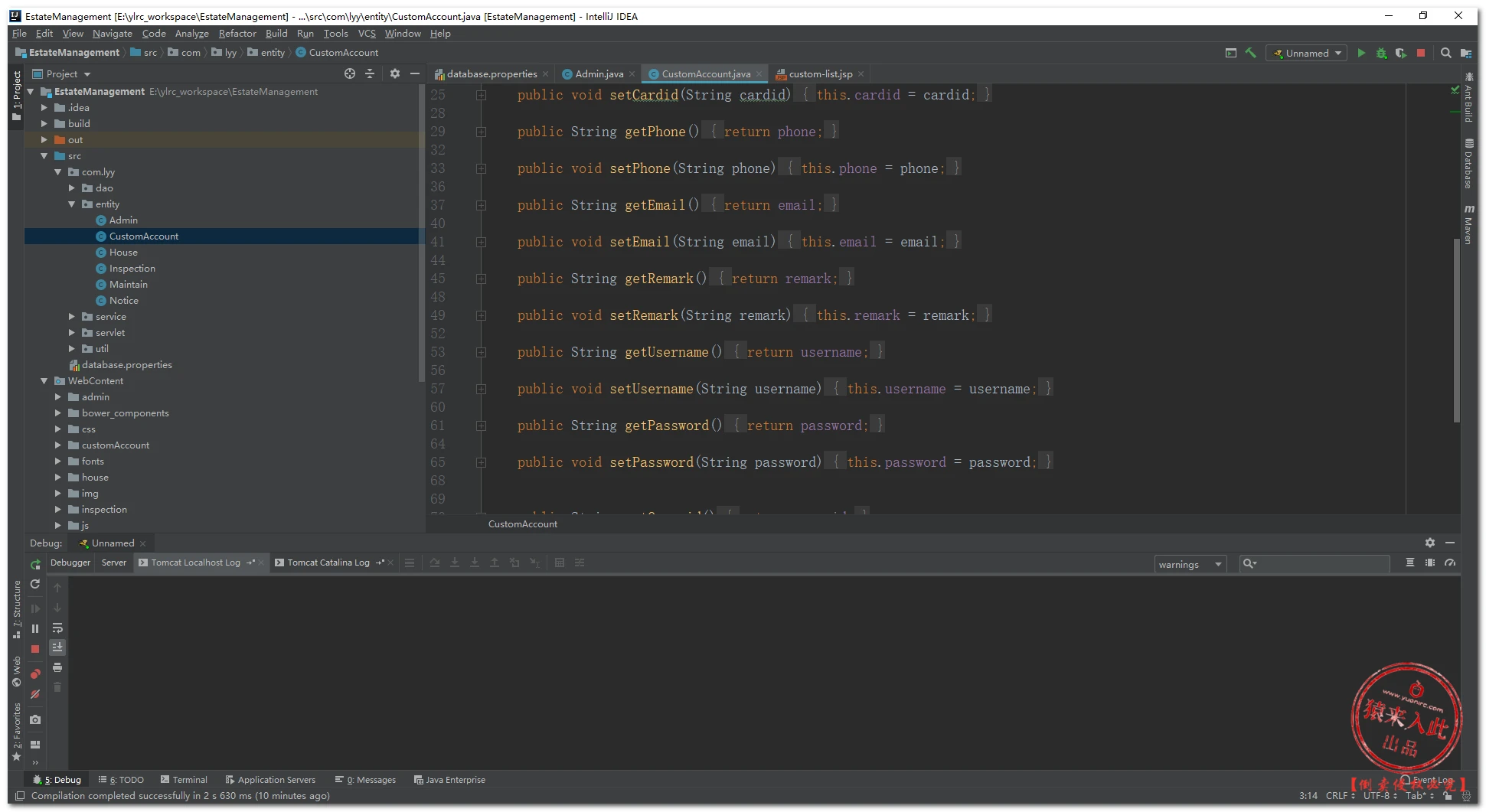Open Search Everywhere magnifier icon
Image resolution: width=1486 pixels, height=812 pixels.
[x=1445, y=53]
